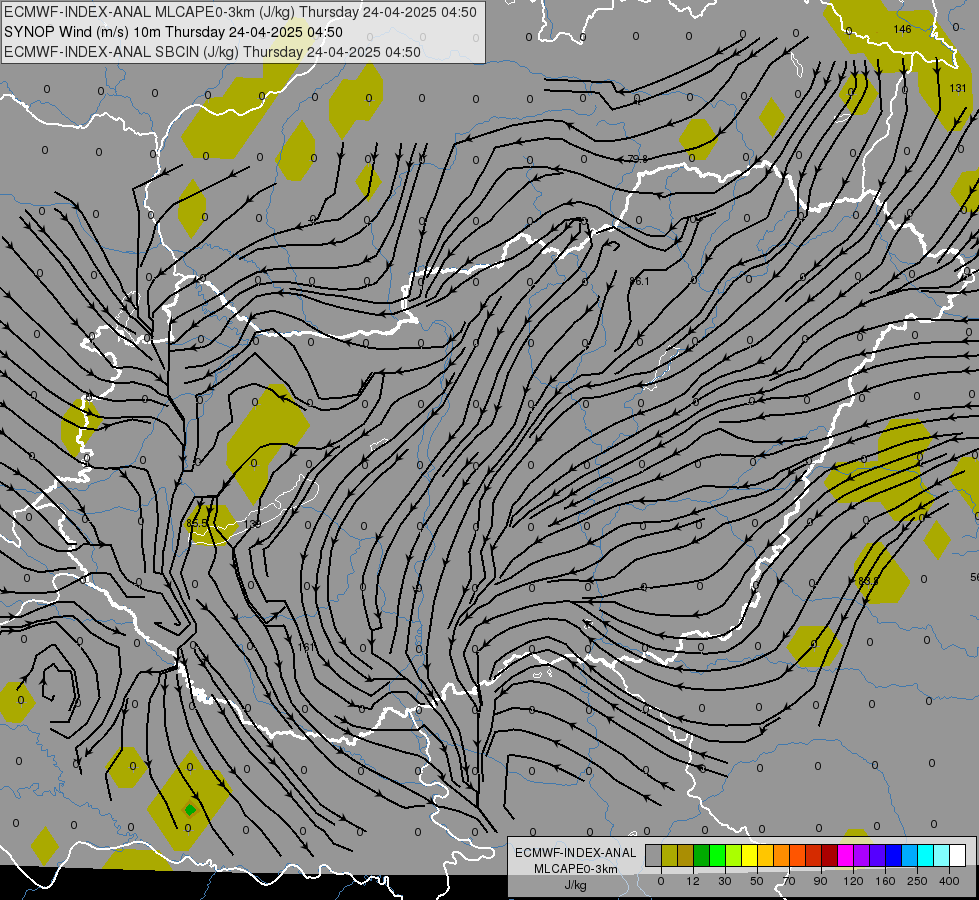
Task: Click the J/kg unit label in the legend
Action: tap(575, 885)
